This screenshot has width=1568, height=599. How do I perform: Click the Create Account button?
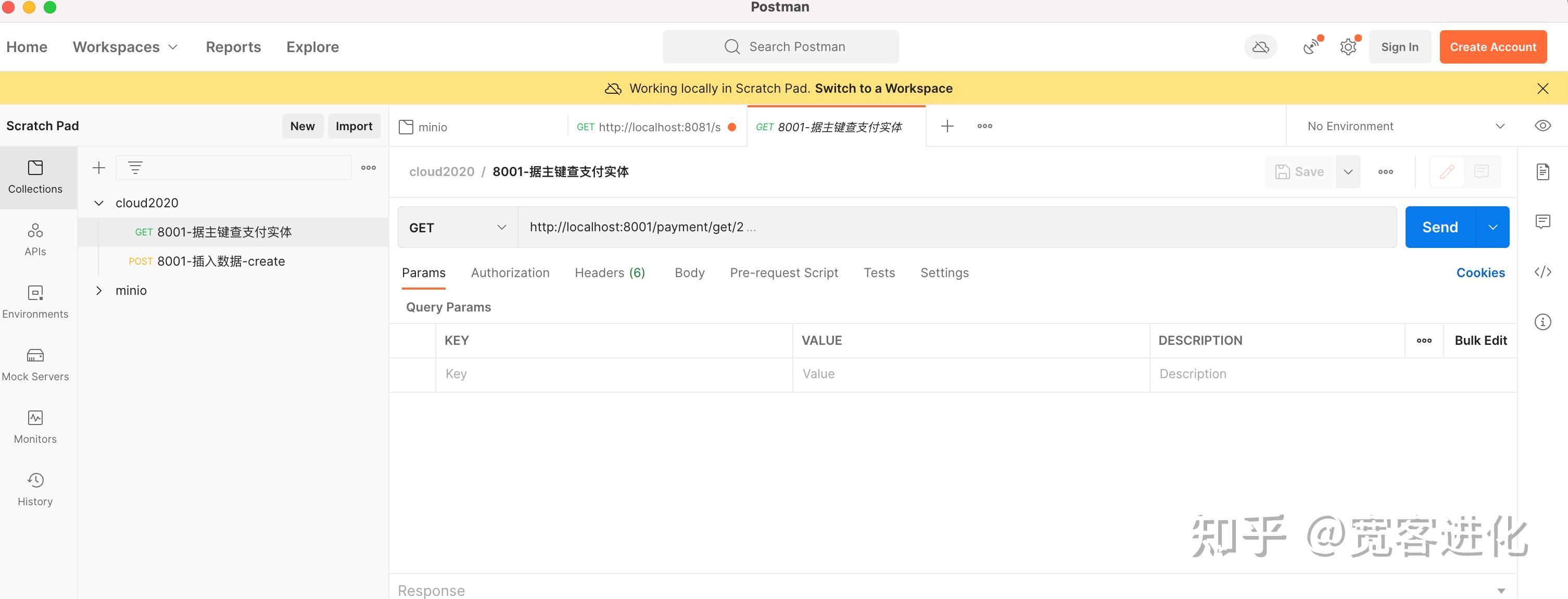(x=1493, y=47)
